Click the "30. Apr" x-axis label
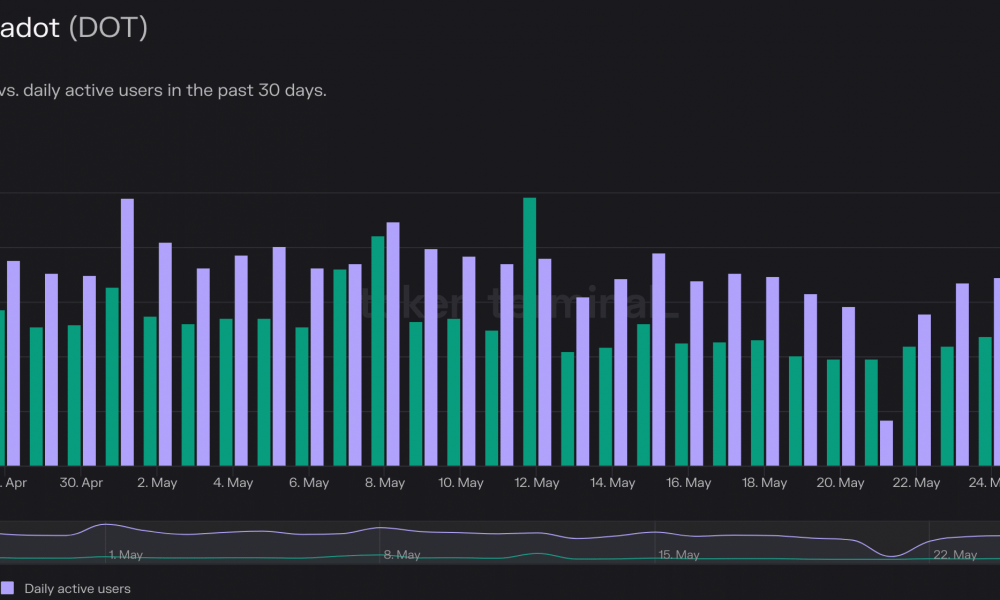This screenshot has width=1000, height=600. (81, 483)
